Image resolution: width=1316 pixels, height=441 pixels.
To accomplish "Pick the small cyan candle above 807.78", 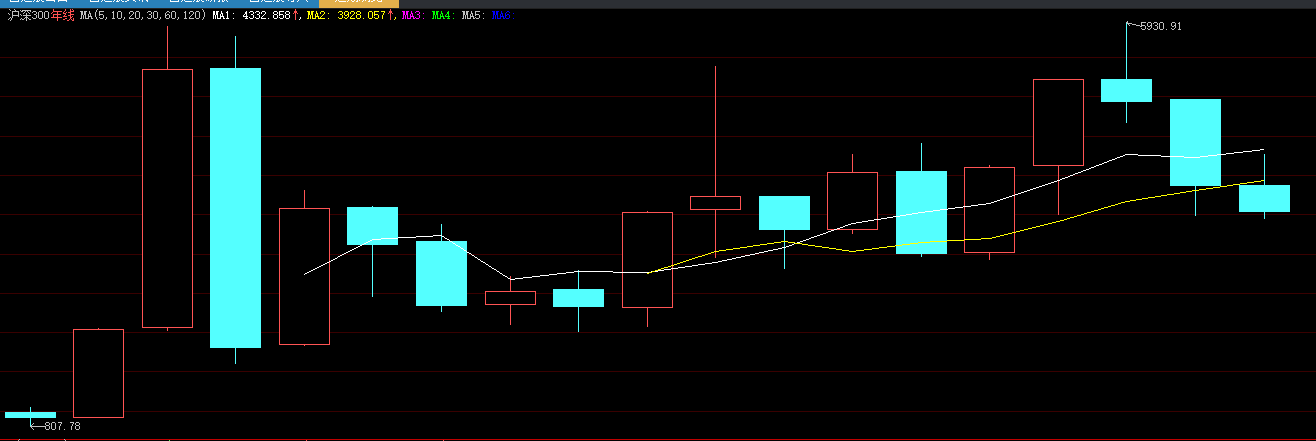I will pos(30,414).
